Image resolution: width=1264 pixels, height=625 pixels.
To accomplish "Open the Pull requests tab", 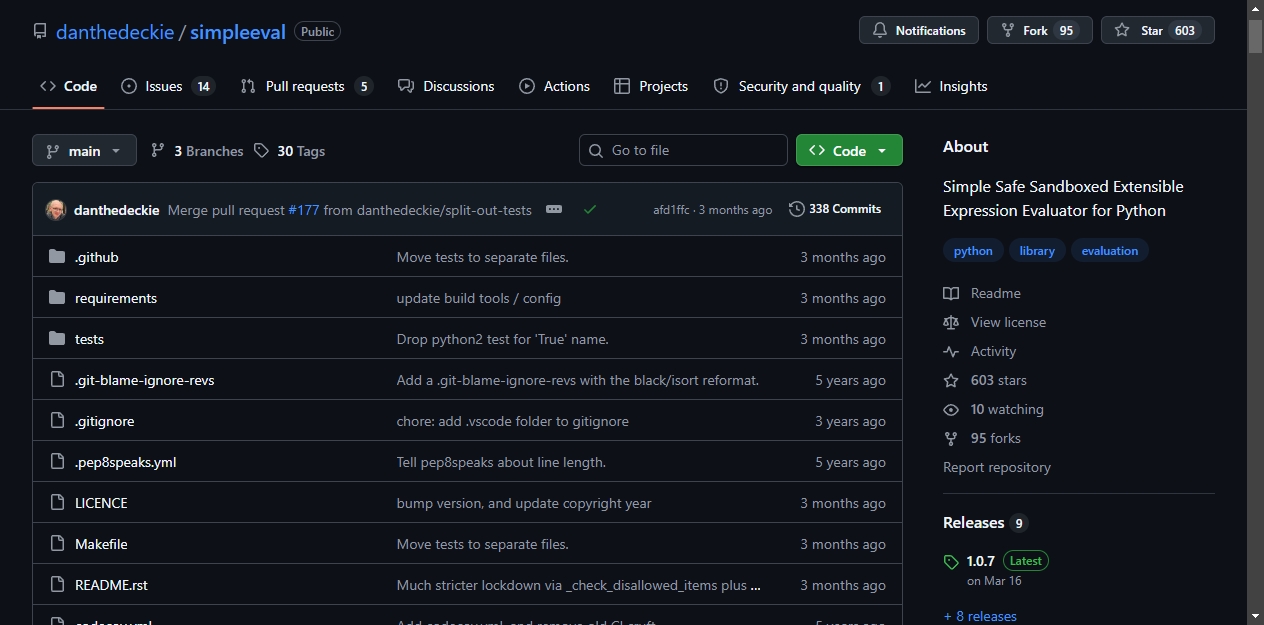I will [x=306, y=86].
